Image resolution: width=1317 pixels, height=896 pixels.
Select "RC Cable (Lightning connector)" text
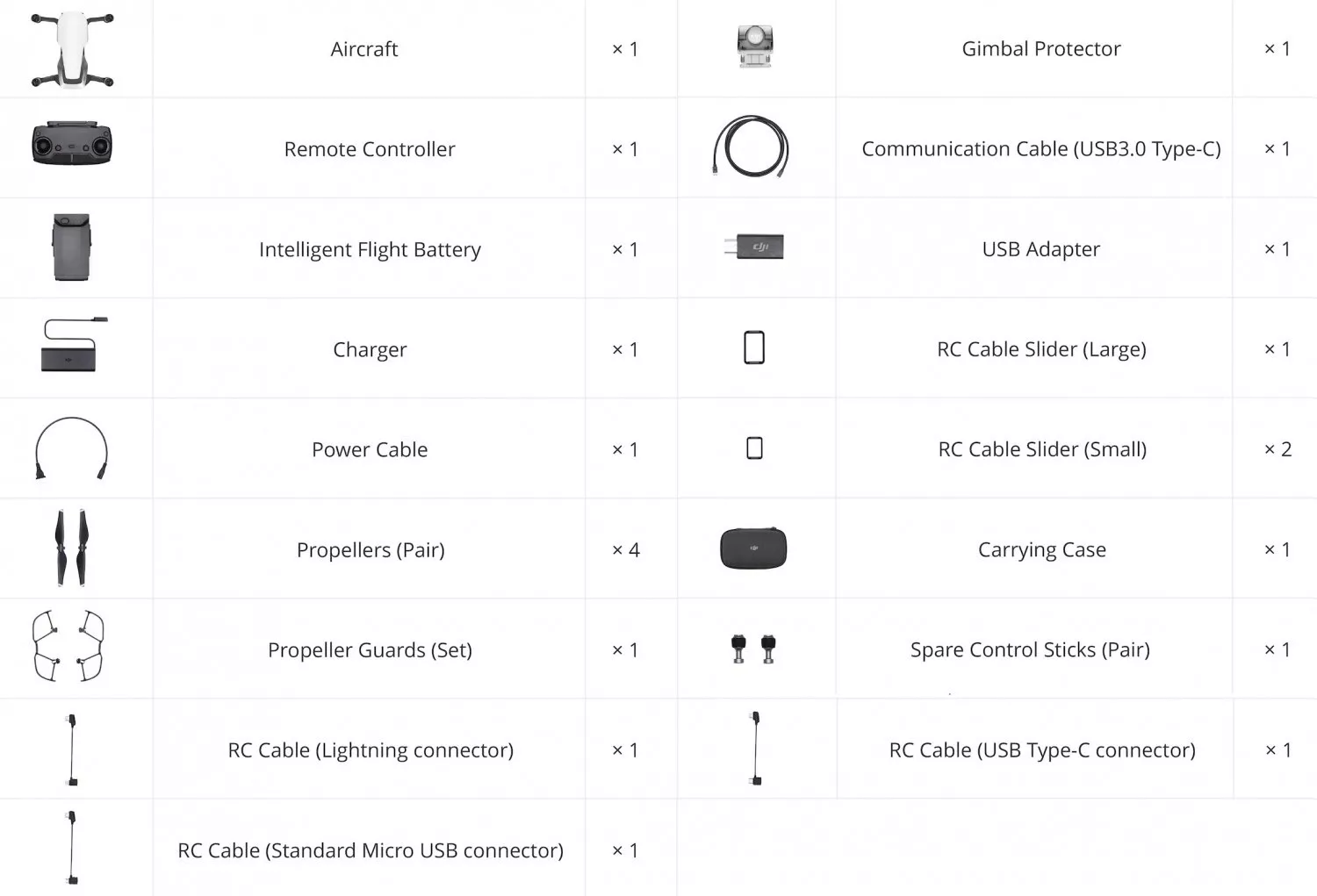pyautogui.click(x=371, y=750)
